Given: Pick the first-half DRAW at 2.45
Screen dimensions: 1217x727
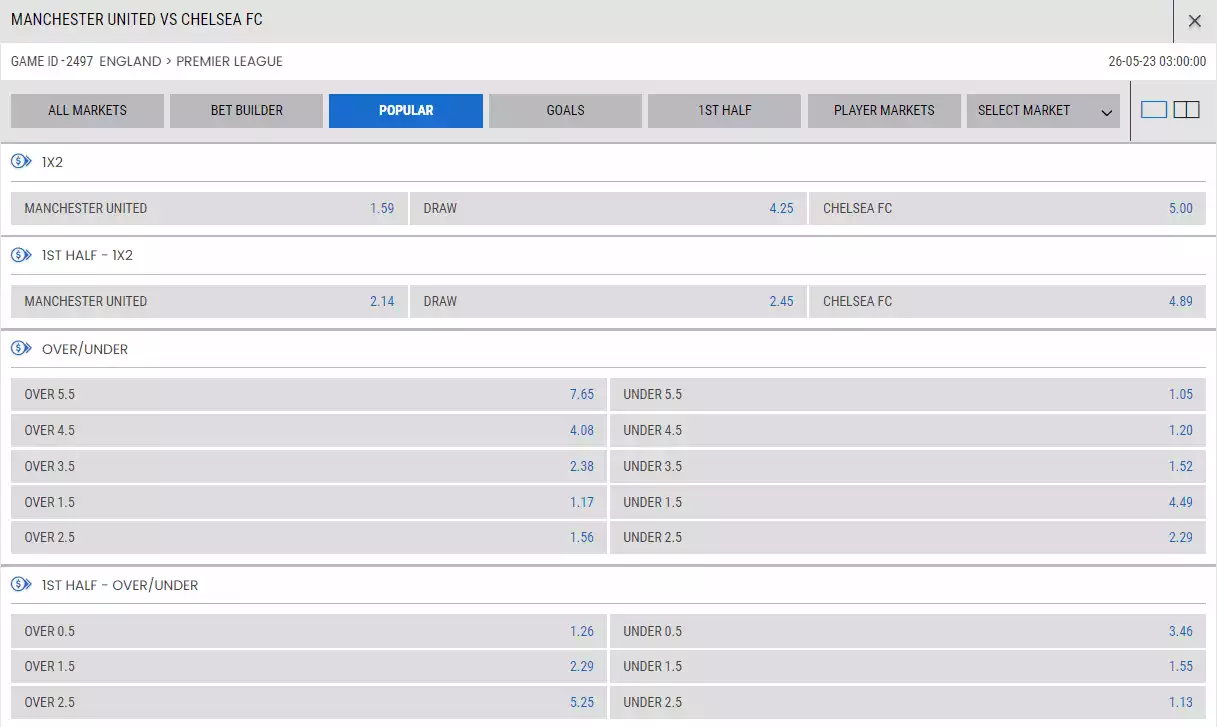Looking at the screenshot, I should point(608,302).
